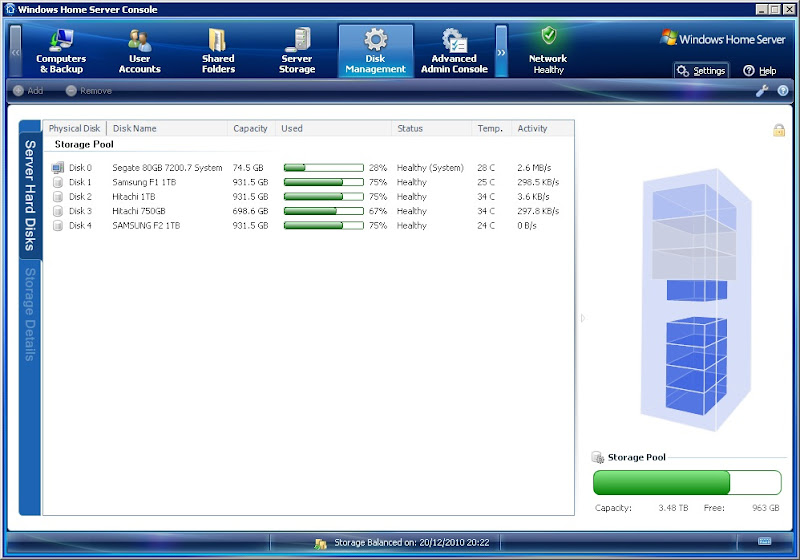
Task: Collapse side panel with small triangle handle
Action: (x=583, y=318)
